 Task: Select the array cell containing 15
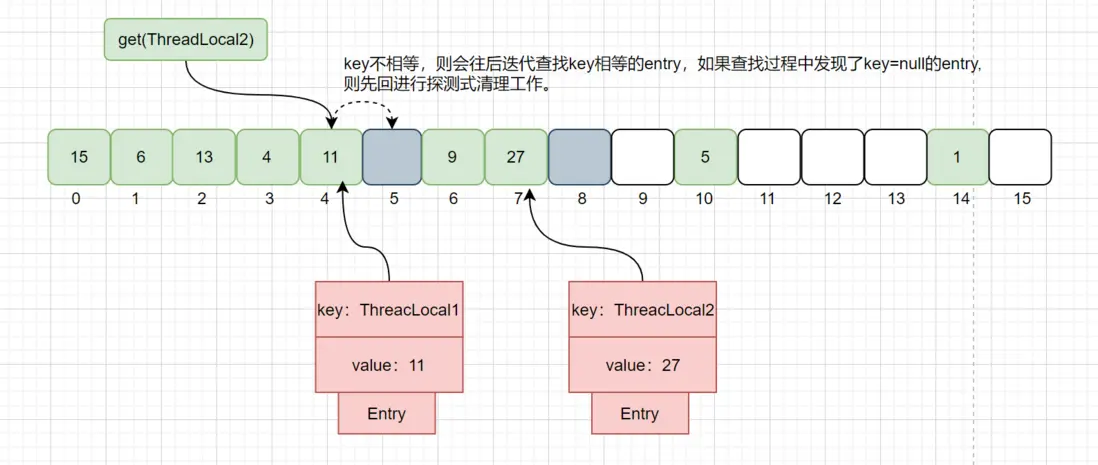coord(79,157)
